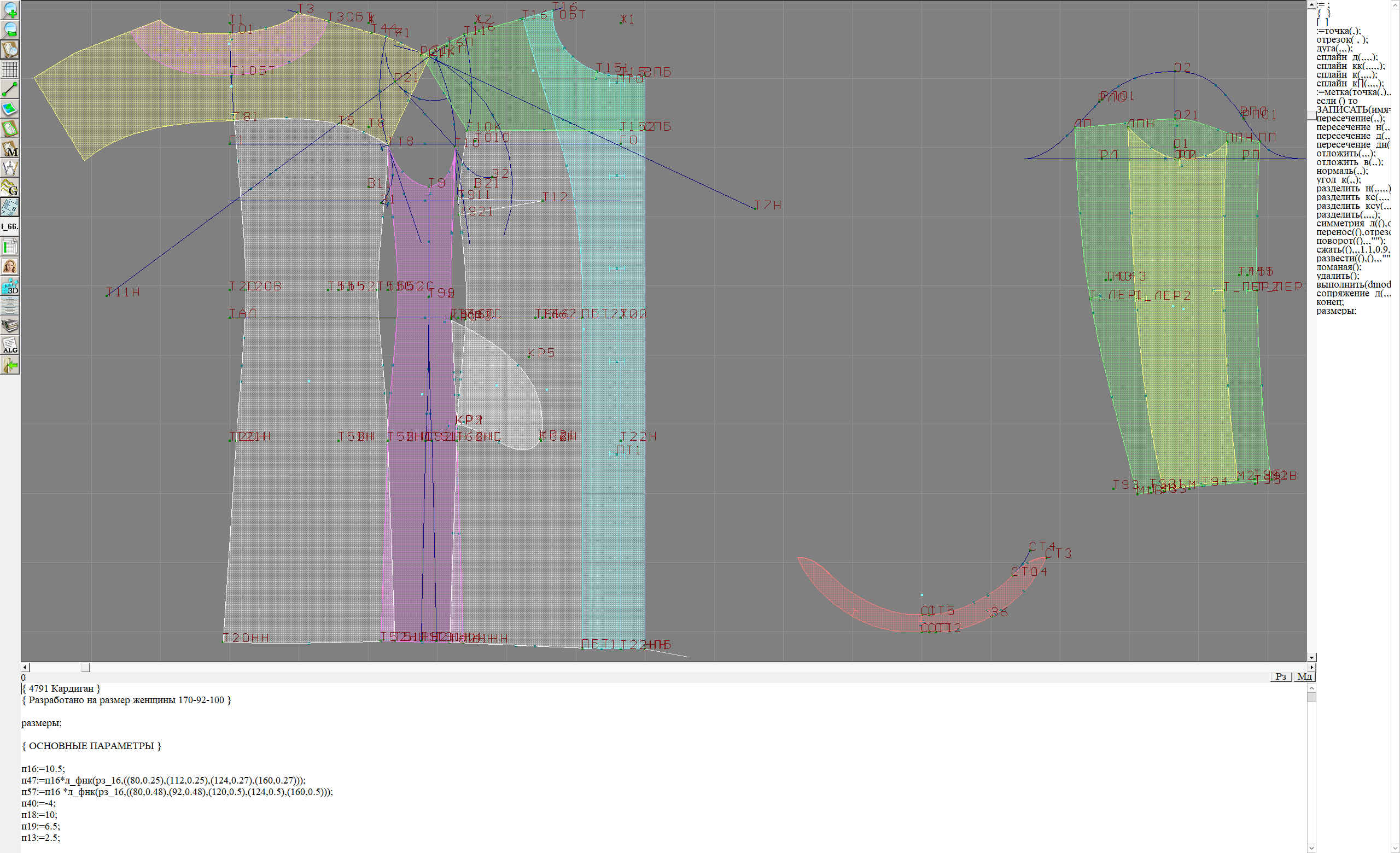1400x853 pixels.
Task: Insert 'отрезок( , );' command from list
Action: 1342,40
